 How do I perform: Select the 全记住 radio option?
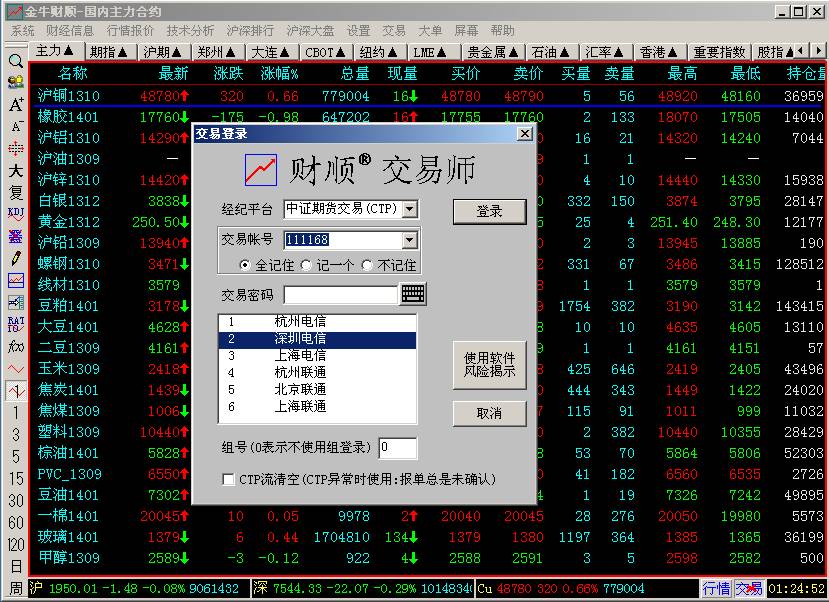245,265
